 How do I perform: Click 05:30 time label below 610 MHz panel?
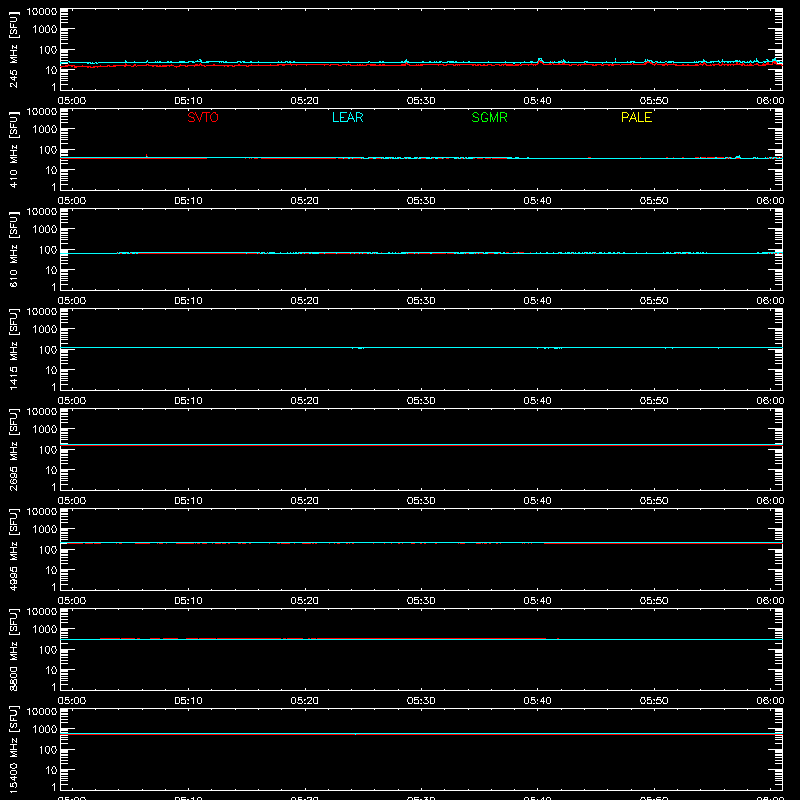click(421, 301)
